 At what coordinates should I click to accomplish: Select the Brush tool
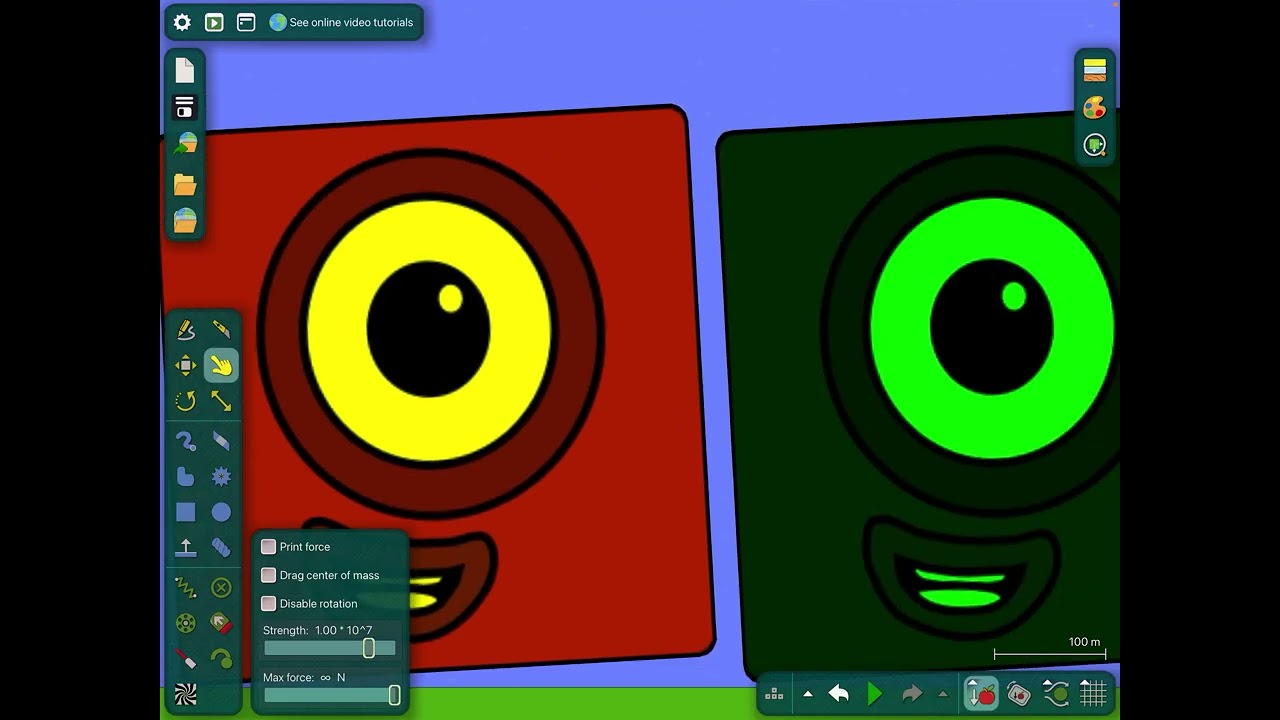[186, 441]
